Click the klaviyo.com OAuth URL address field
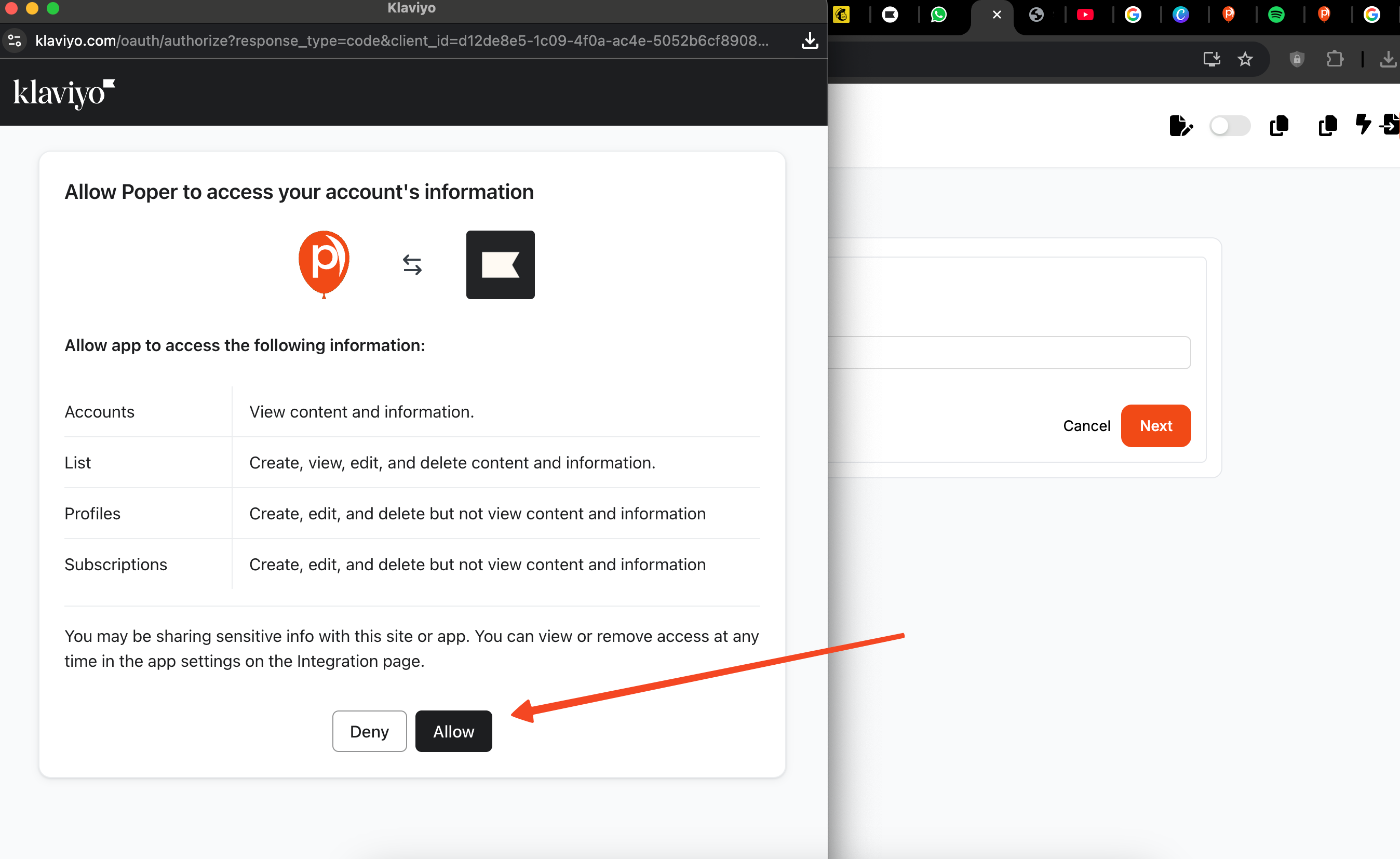This screenshot has width=1400, height=859. click(402, 41)
